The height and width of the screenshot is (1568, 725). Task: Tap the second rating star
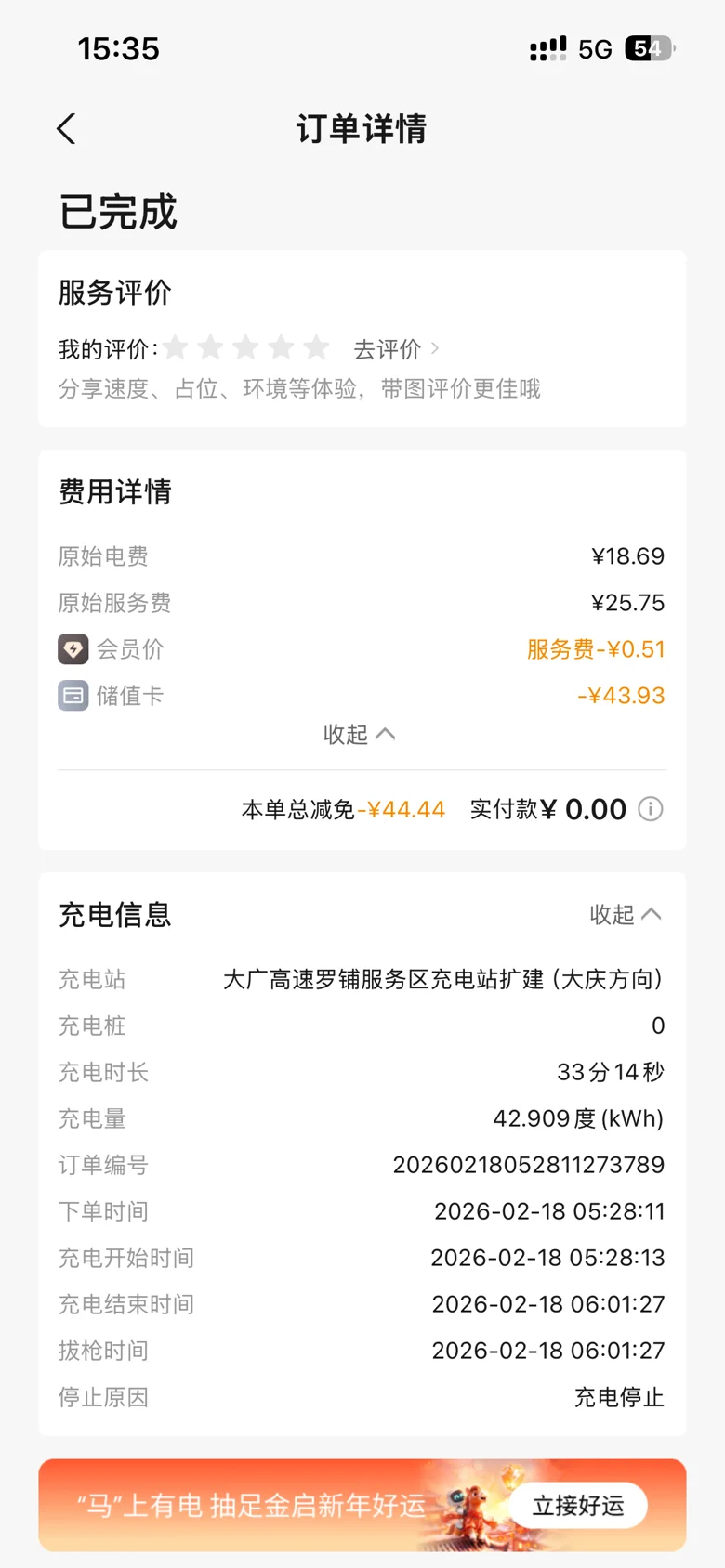(x=211, y=348)
